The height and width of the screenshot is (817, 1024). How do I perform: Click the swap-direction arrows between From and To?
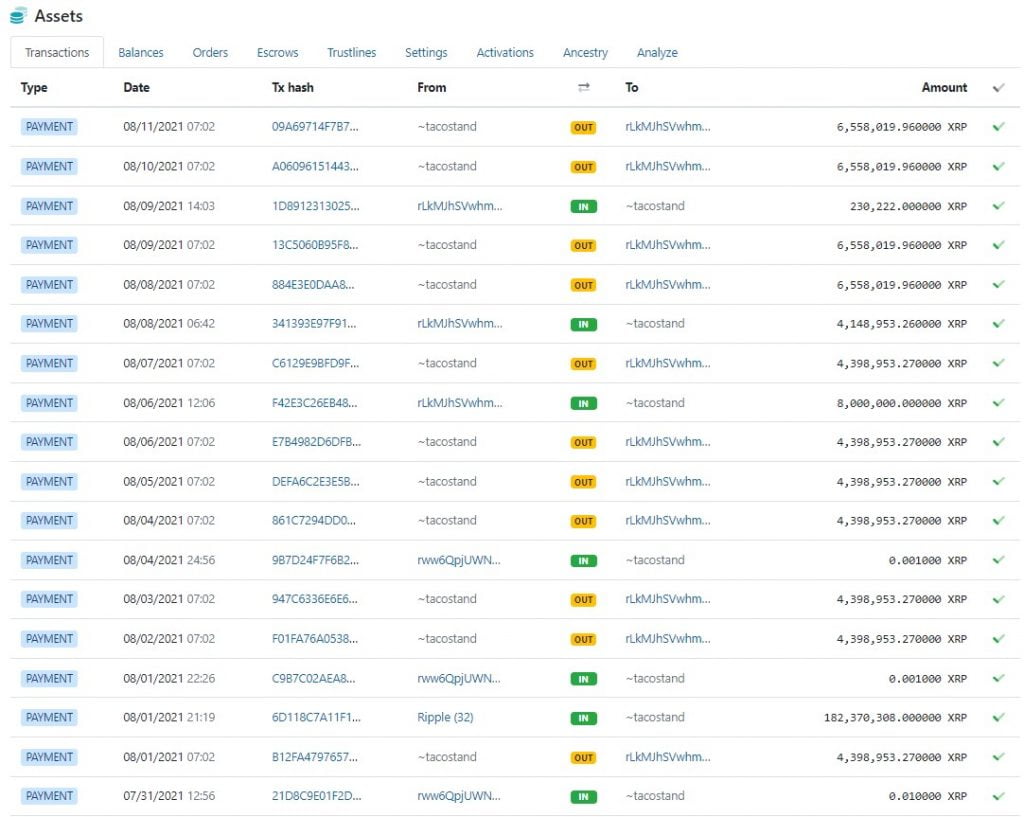(583, 87)
